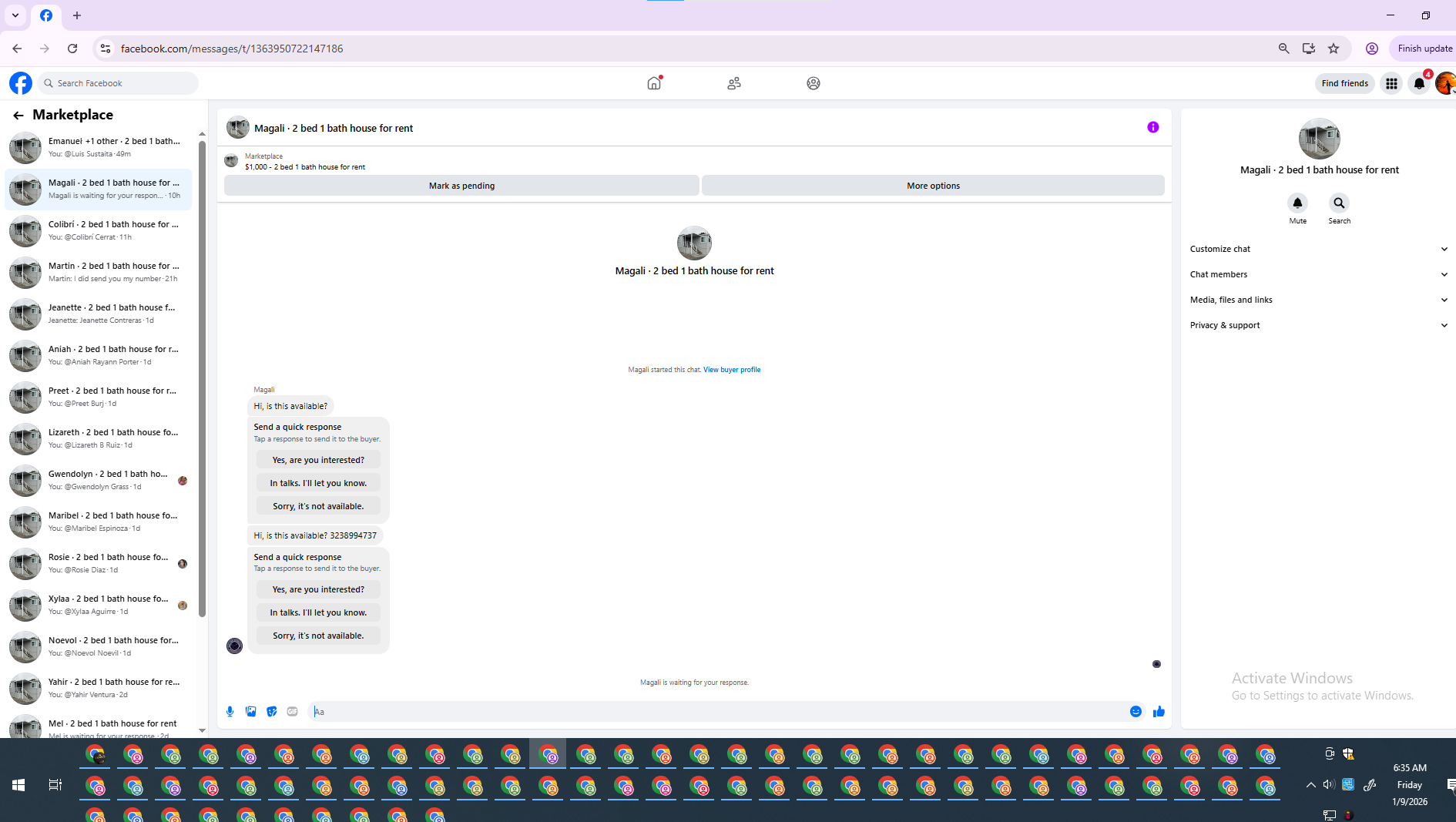The width and height of the screenshot is (1456, 822).
Task: Bookmark this tab star icon
Action: (1334, 49)
